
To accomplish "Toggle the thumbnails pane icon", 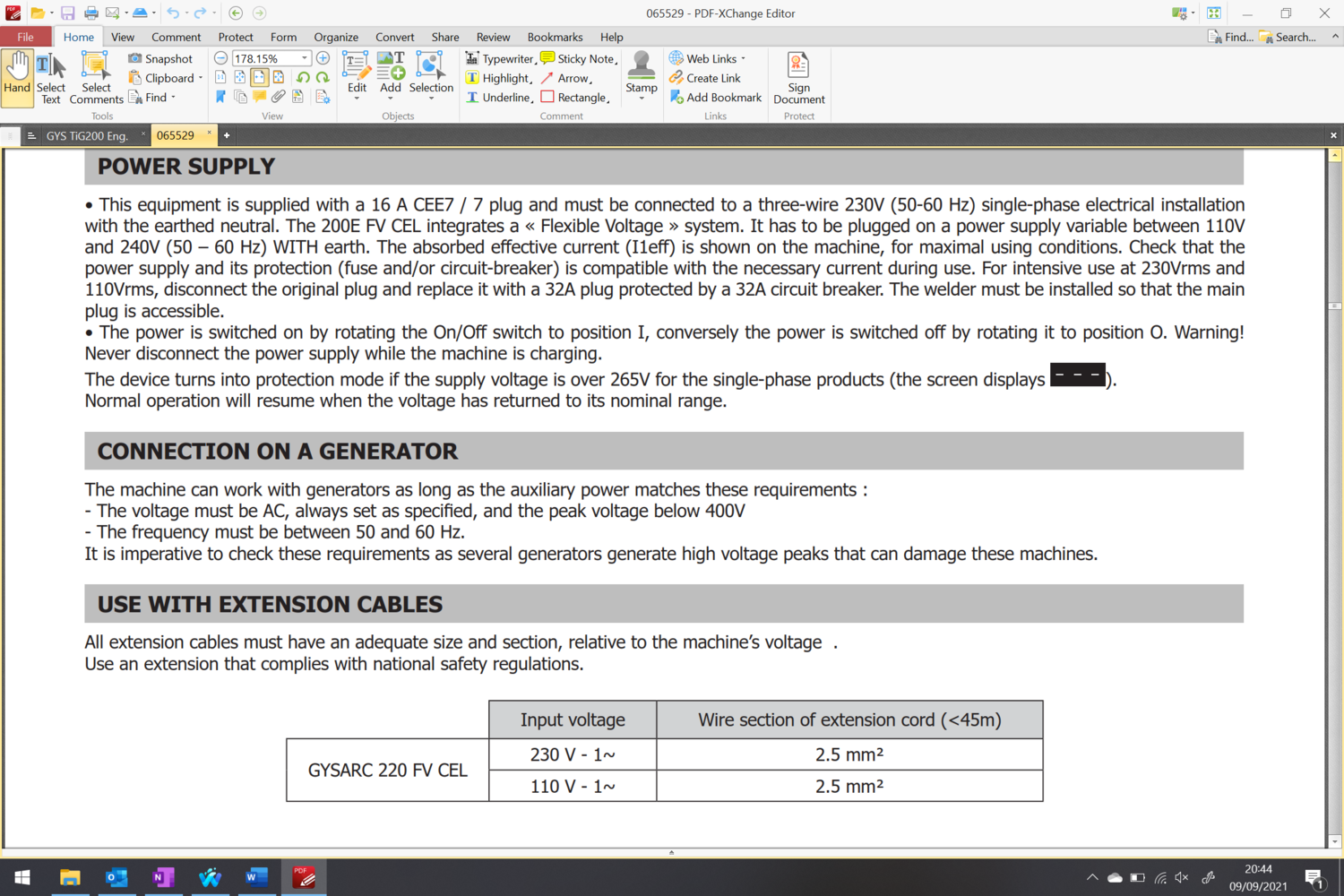I will click(x=240, y=97).
